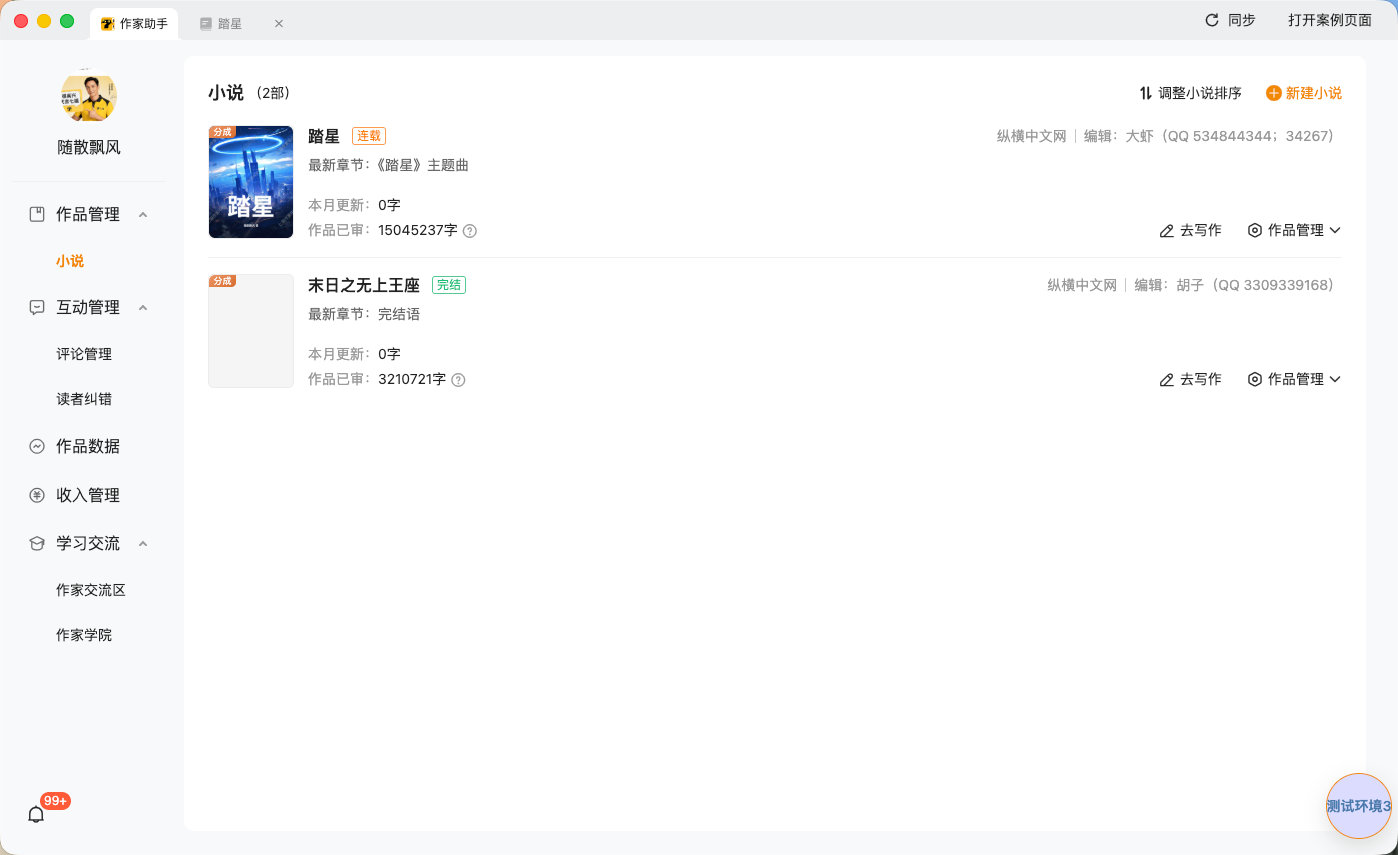Click the 同步 button text

coord(1242,20)
